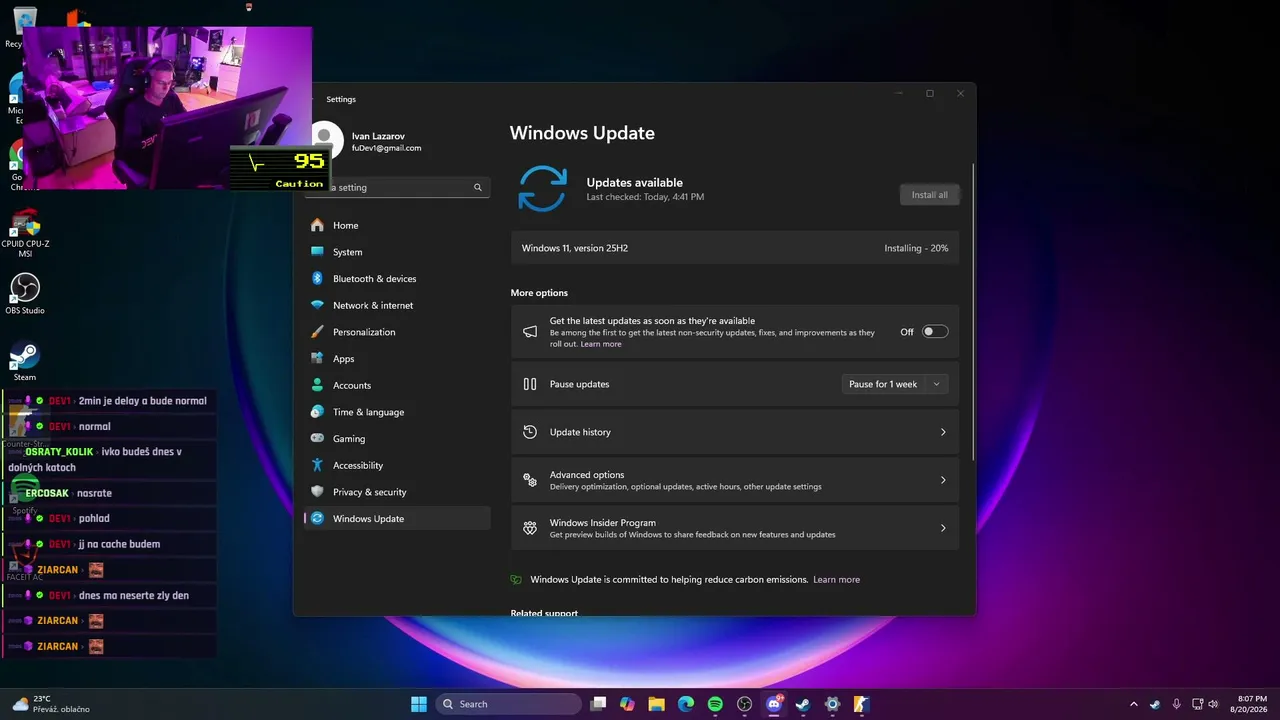Open File Explorer from the taskbar
Viewport: 1280px width, 720px height.
(656, 704)
